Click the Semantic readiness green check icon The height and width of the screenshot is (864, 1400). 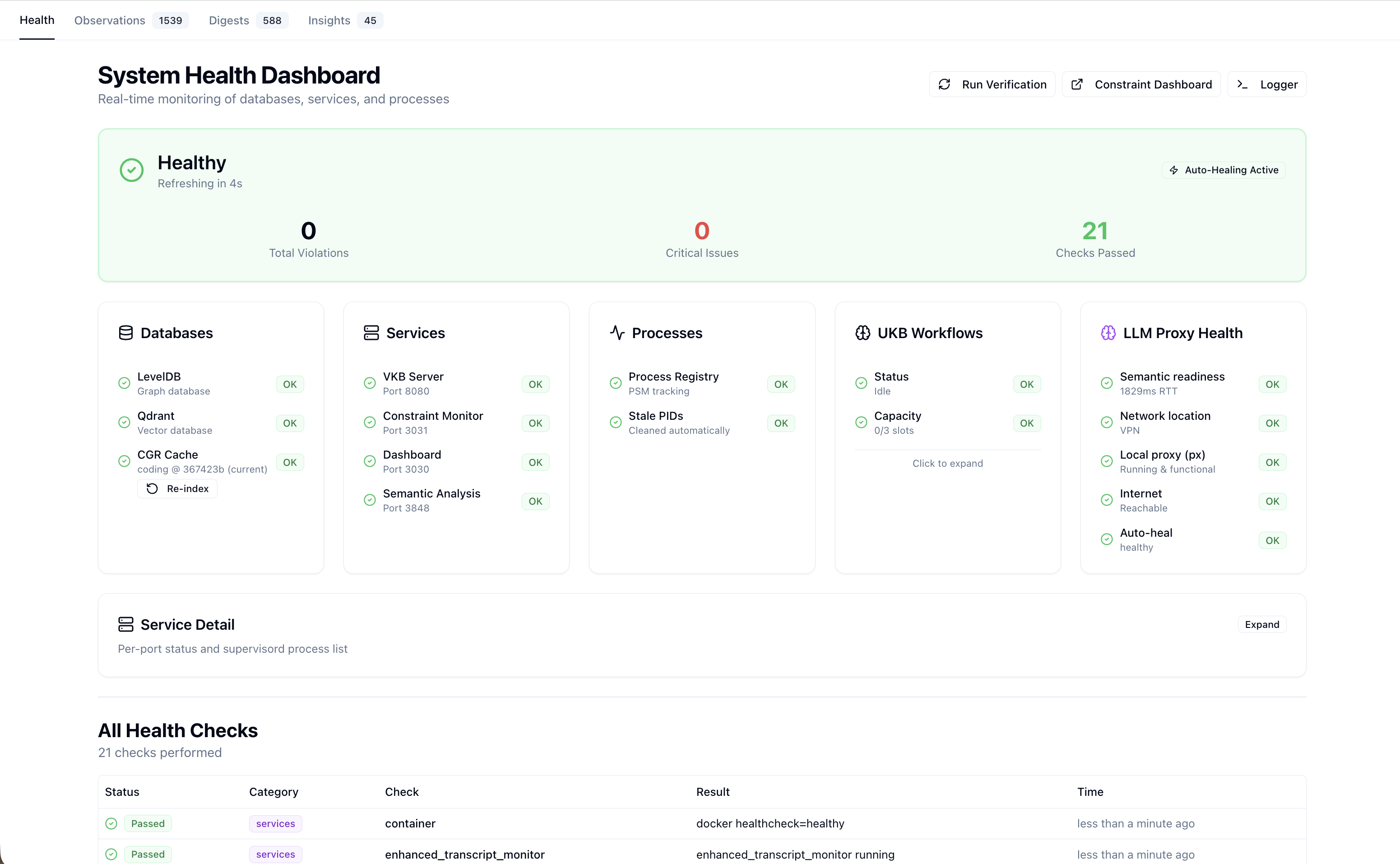pyautogui.click(x=1106, y=383)
